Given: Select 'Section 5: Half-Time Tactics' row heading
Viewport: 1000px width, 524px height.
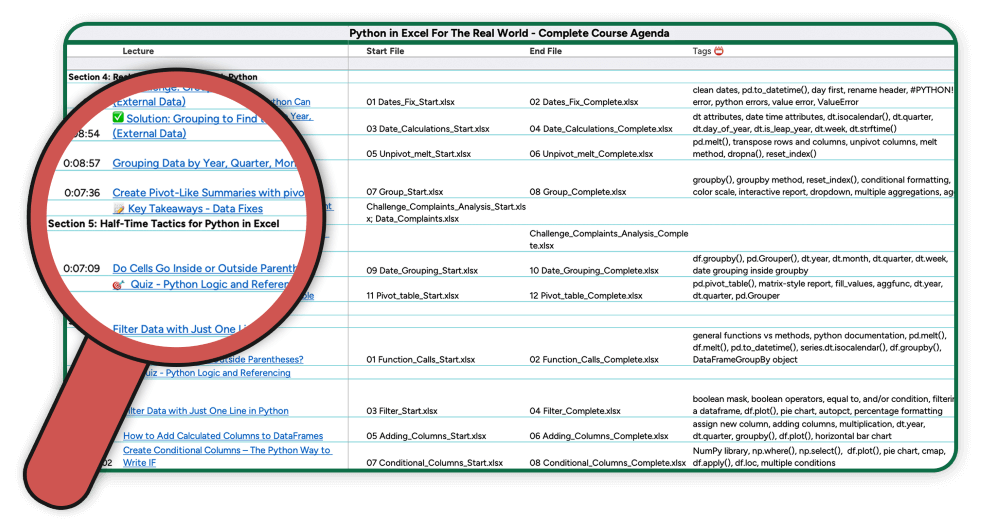Looking at the screenshot, I should click(163, 224).
